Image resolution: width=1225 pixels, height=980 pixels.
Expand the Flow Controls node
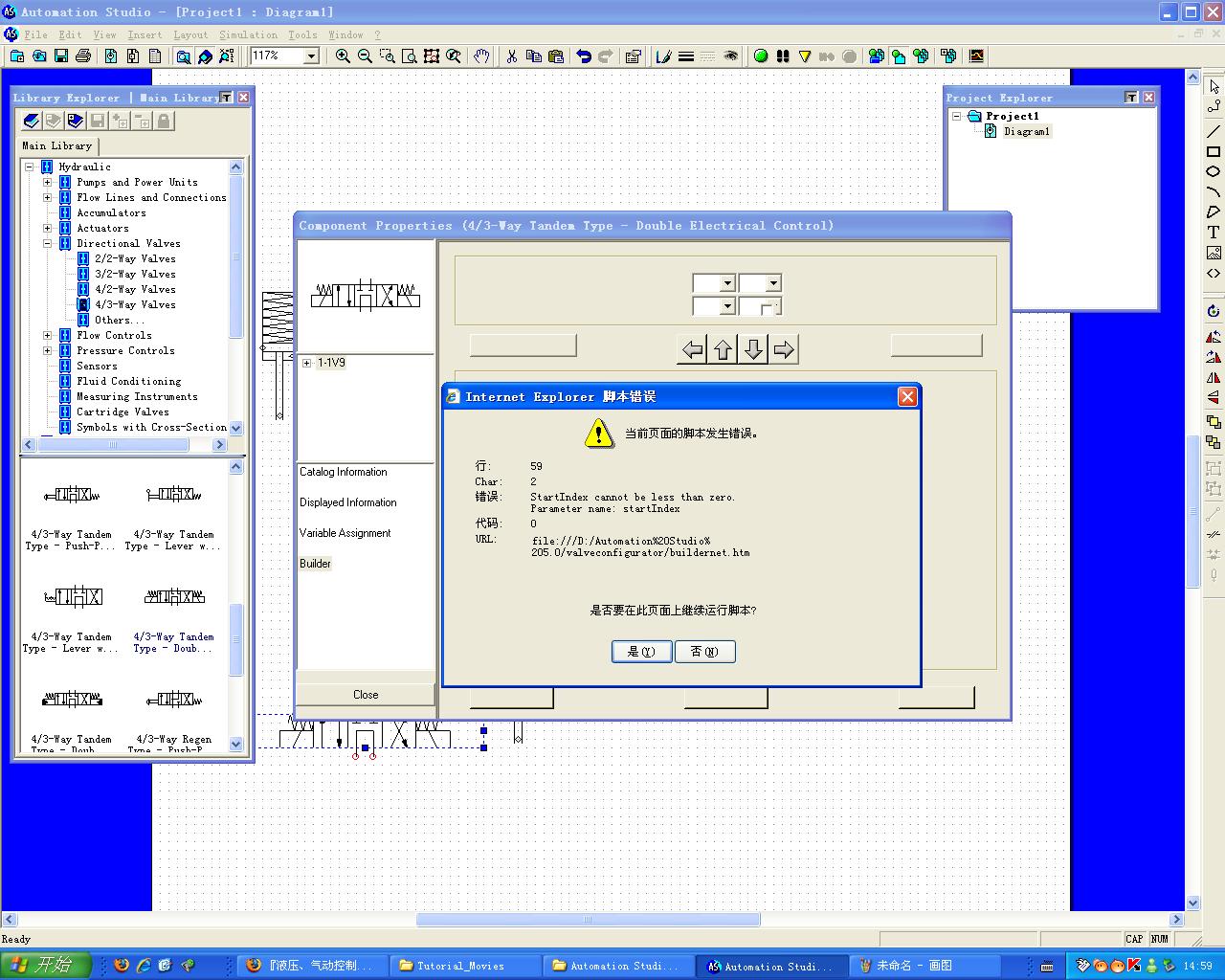coord(48,335)
